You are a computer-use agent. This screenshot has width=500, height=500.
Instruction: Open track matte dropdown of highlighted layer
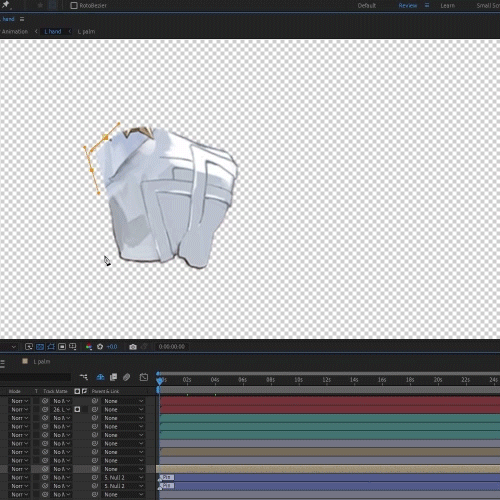(62, 469)
